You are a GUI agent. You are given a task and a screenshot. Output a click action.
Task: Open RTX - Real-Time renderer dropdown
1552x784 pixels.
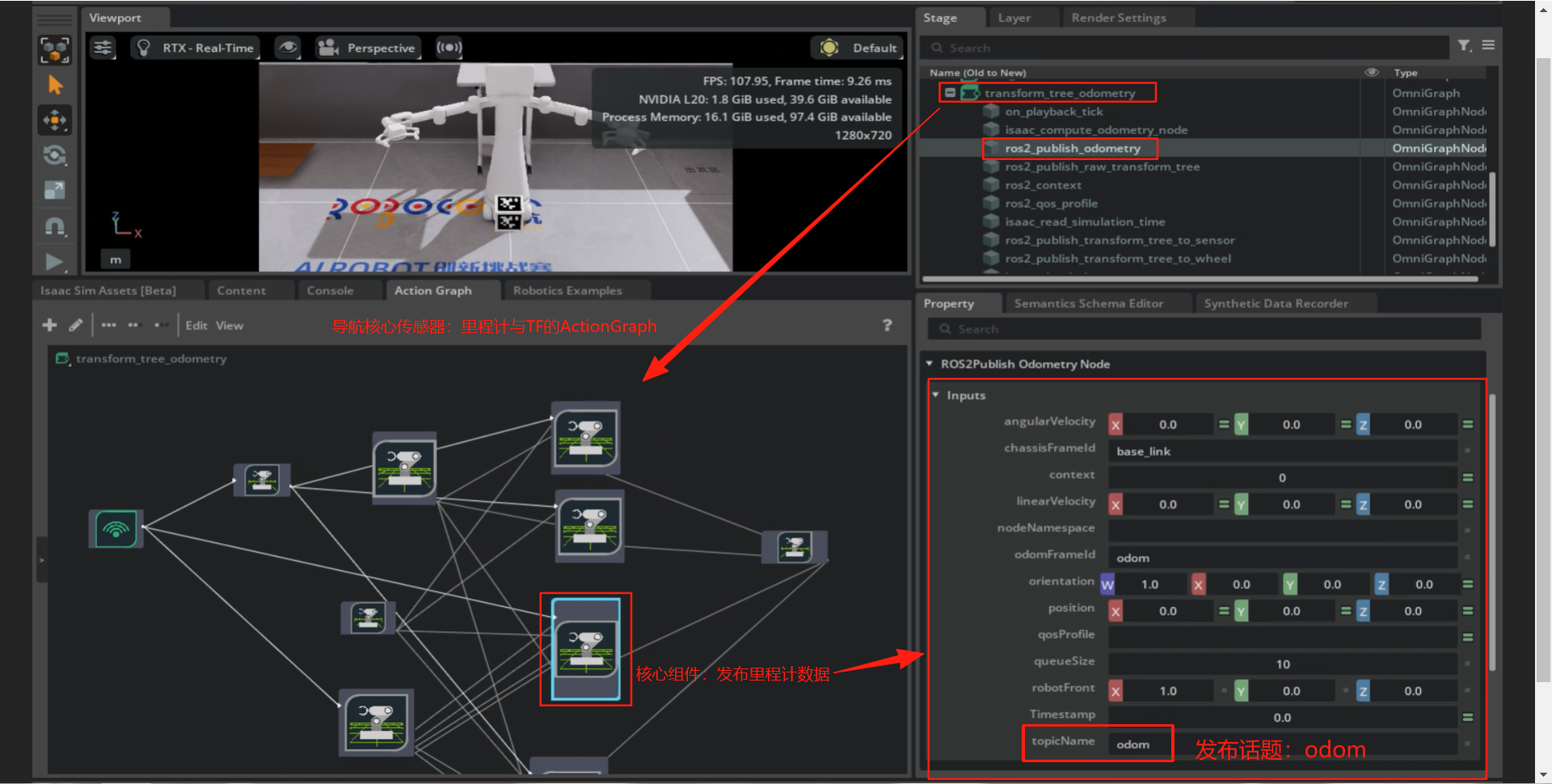point(196,48)
